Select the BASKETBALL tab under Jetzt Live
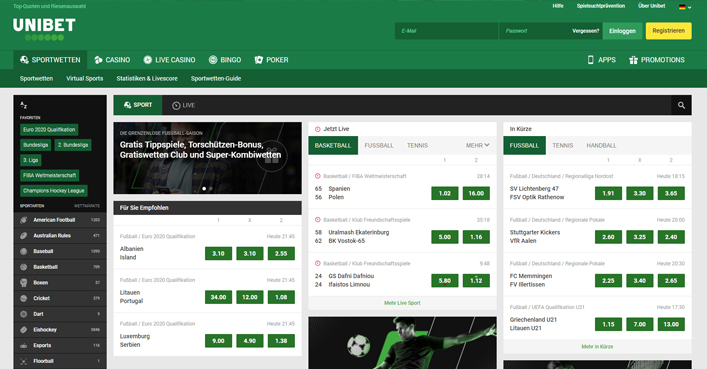This screenshot has width=707, height=369. pos(333,145)
